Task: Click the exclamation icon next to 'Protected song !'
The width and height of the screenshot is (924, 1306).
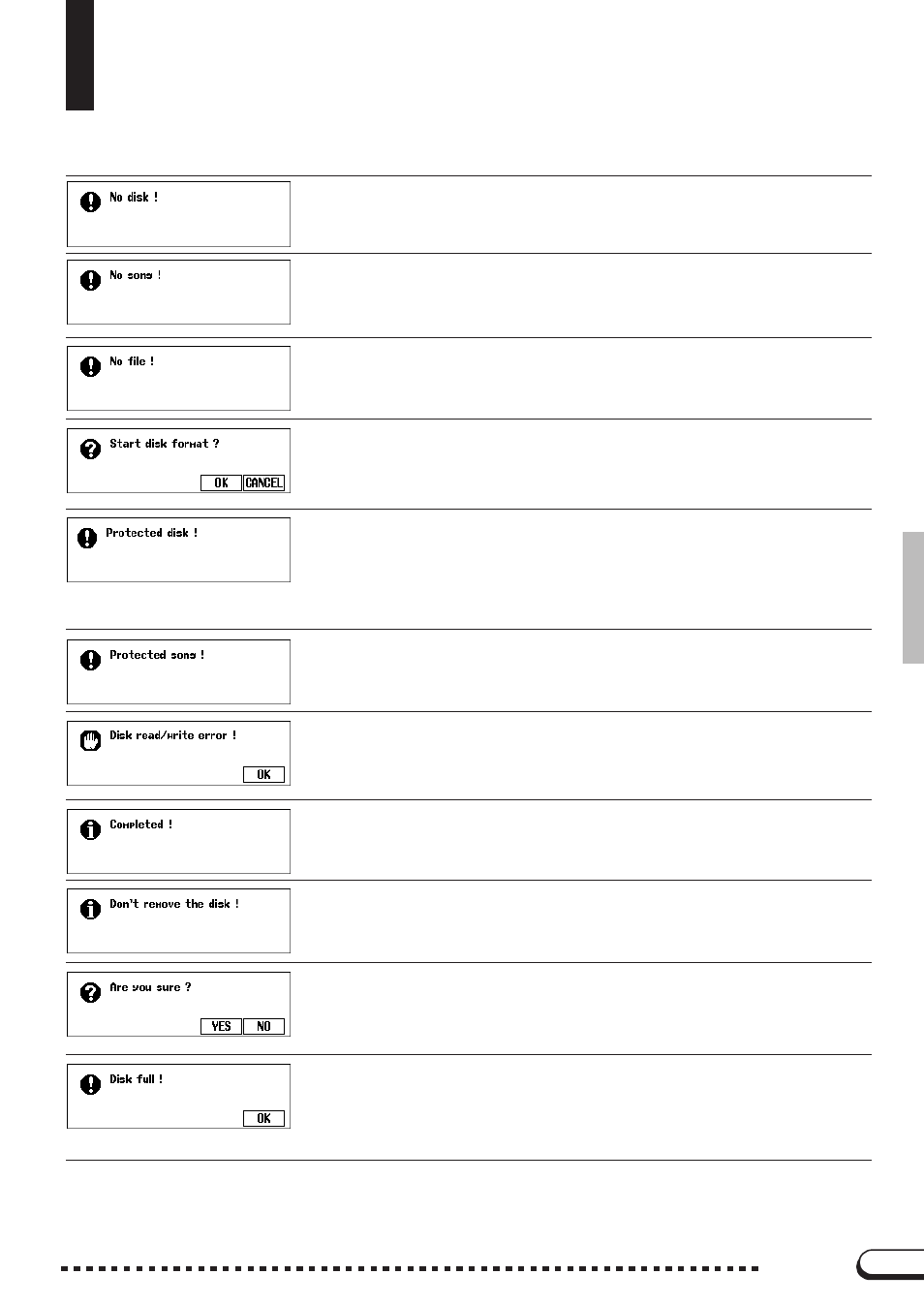Action: click(90, 660)
